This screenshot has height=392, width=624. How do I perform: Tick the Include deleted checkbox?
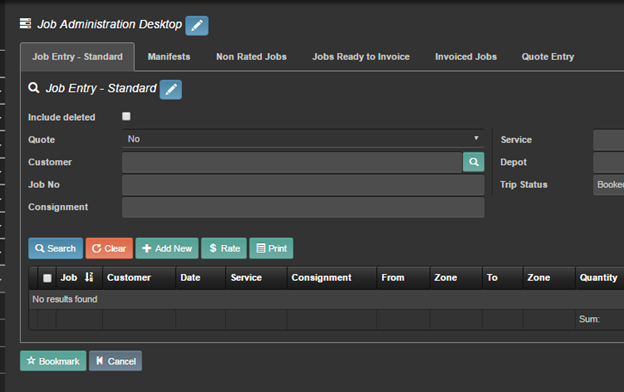126,116
